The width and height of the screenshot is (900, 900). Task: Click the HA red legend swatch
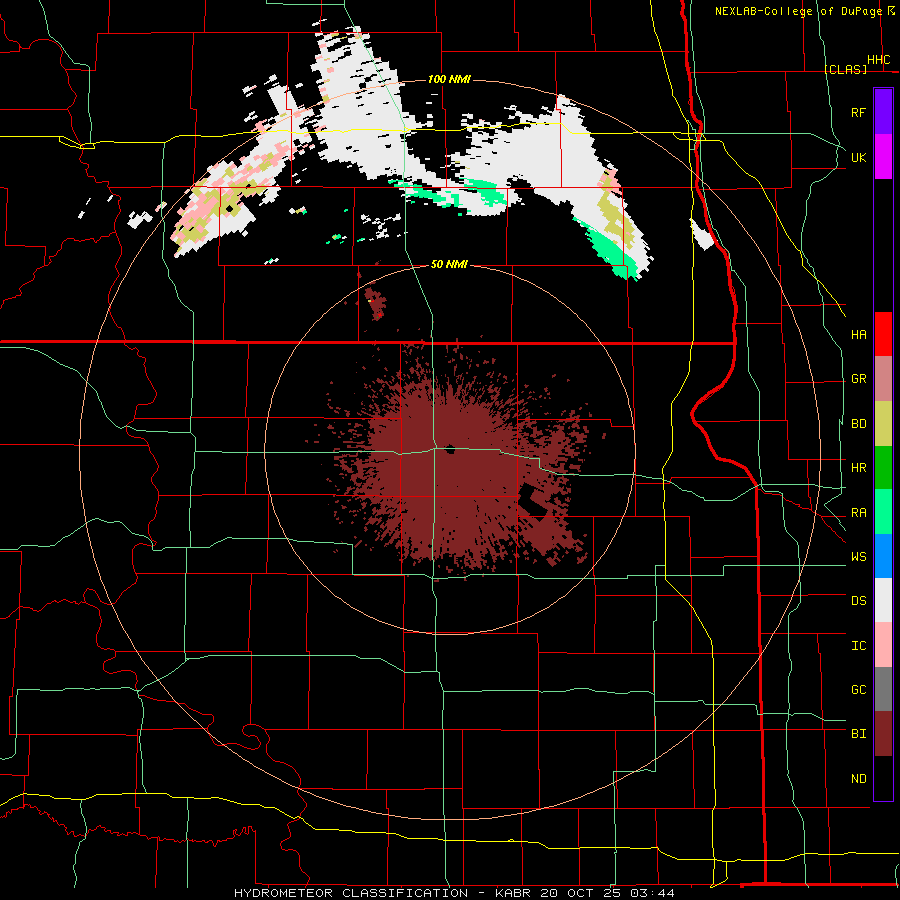[883, 334]
